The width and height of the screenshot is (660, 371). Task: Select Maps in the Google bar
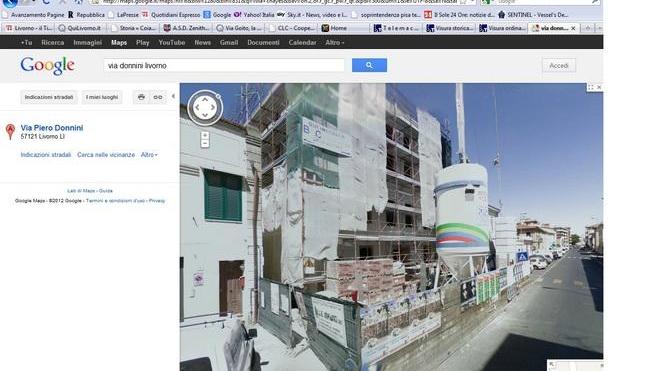click(x=119, y=43)
